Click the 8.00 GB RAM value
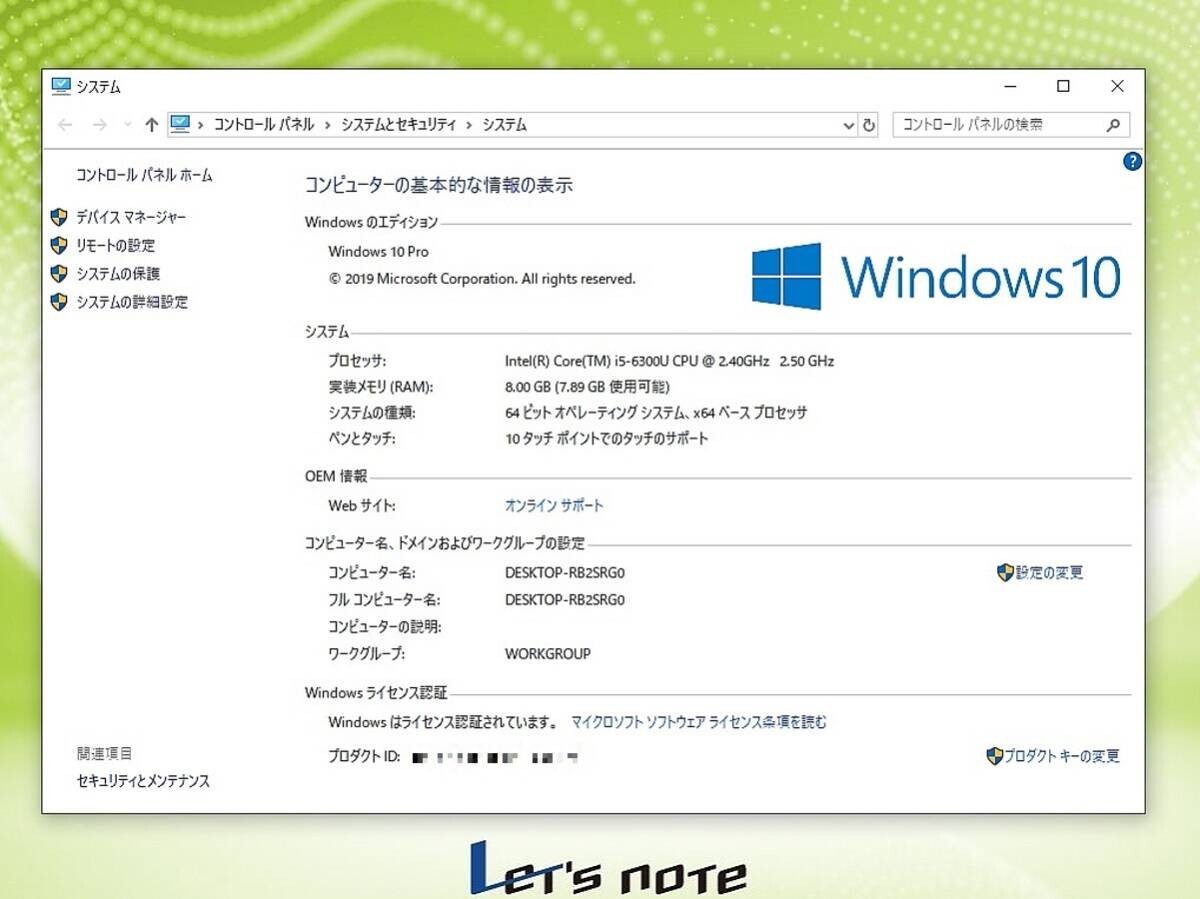Screen dimensions: 1200x899 tap(587, 387)
